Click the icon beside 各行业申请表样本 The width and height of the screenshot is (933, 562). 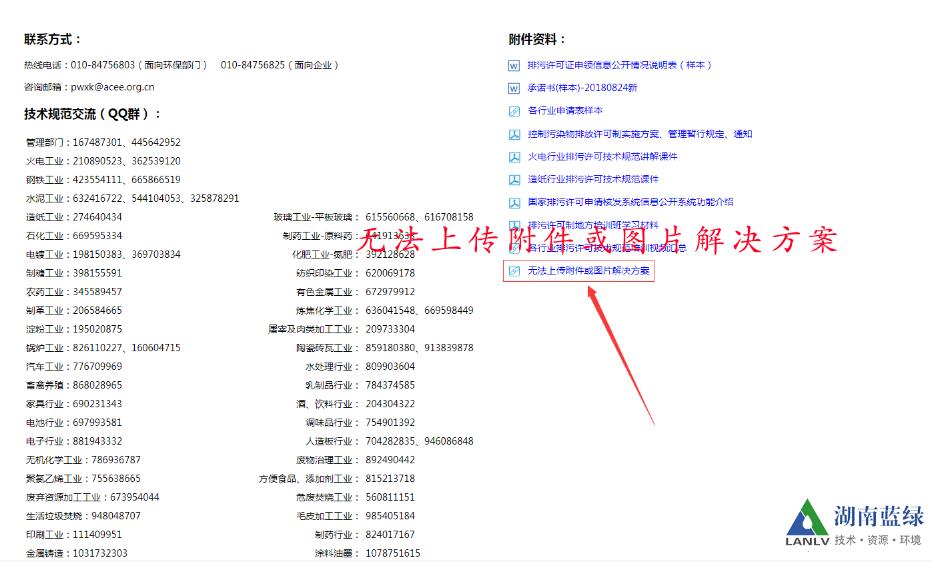pos(515,111)
